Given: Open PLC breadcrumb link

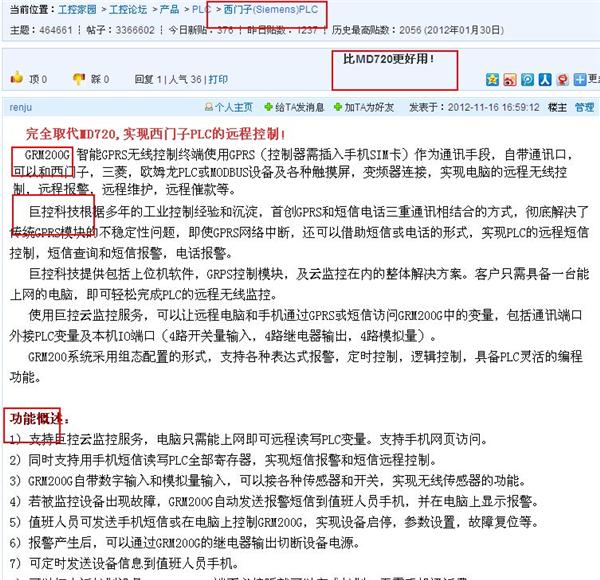Looking at the screenshot, I should pos(201,9).
